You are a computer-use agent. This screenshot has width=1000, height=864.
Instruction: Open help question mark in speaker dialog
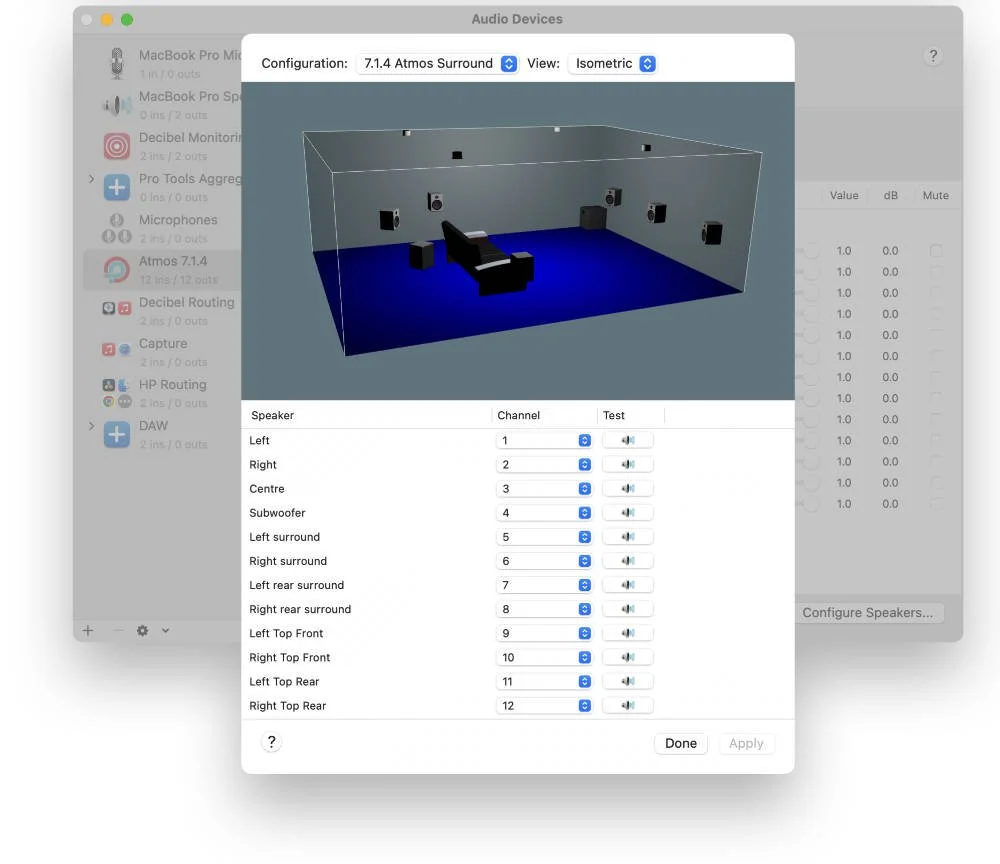[272, 742]
